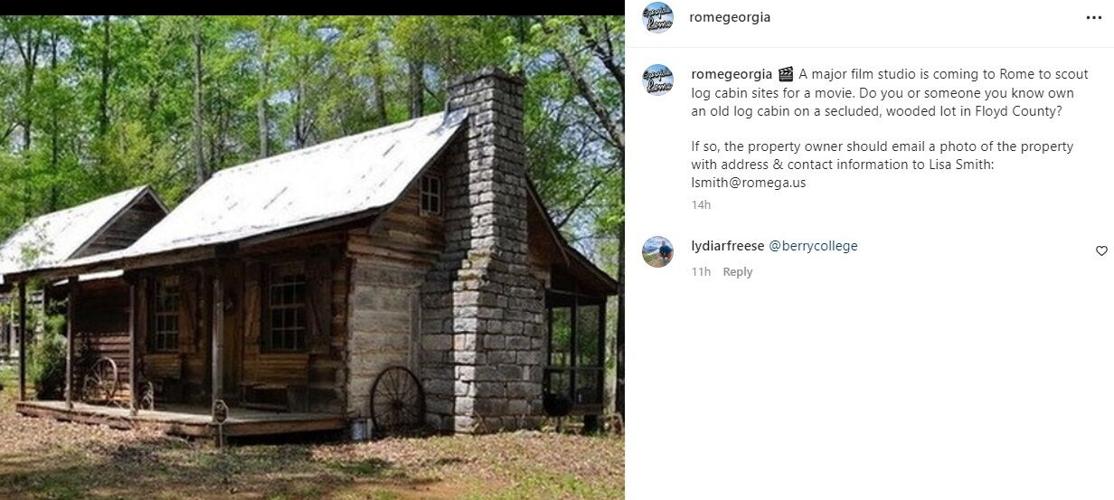1114x500 pixels.
Task: Click the bold romegeorgia username in the caption
Action: (x=732, y=74)
